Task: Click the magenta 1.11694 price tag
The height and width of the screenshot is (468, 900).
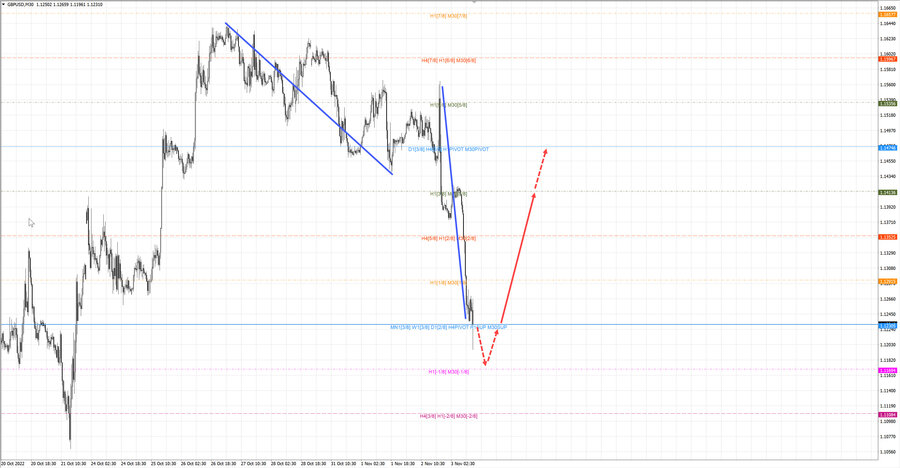Action: click(x=888, y=371)
